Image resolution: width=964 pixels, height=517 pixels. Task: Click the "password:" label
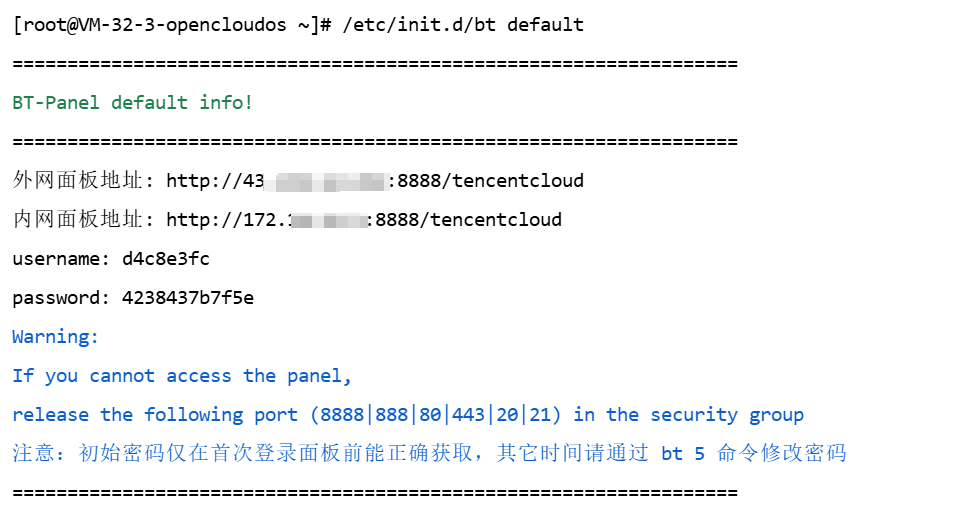[x=61, y=298]
